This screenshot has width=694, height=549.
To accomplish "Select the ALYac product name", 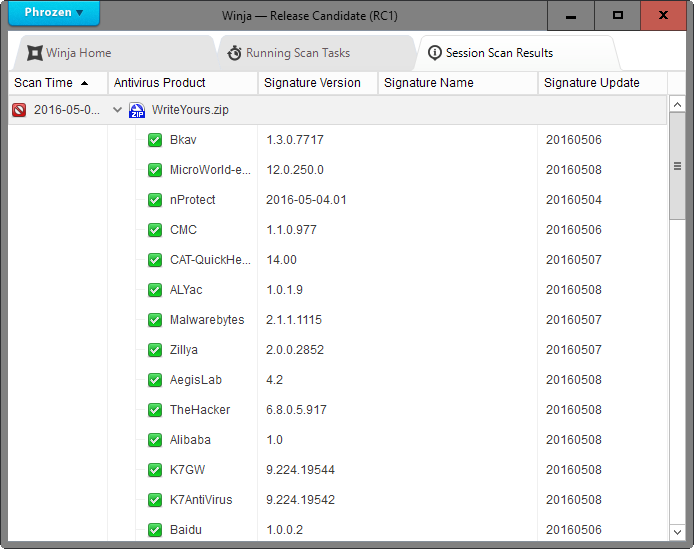I will (186, 290).
